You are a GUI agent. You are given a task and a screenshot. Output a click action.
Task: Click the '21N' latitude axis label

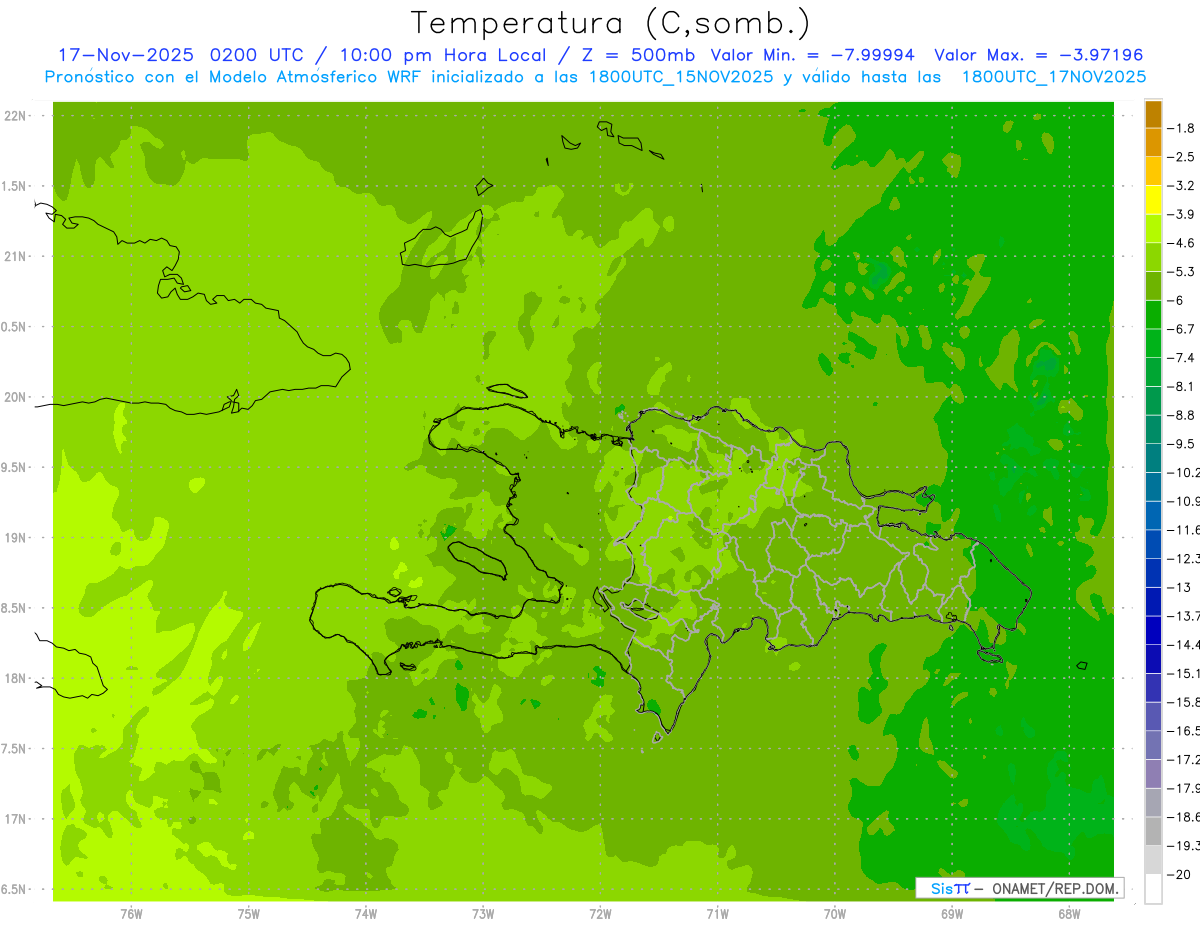(14, 256)
